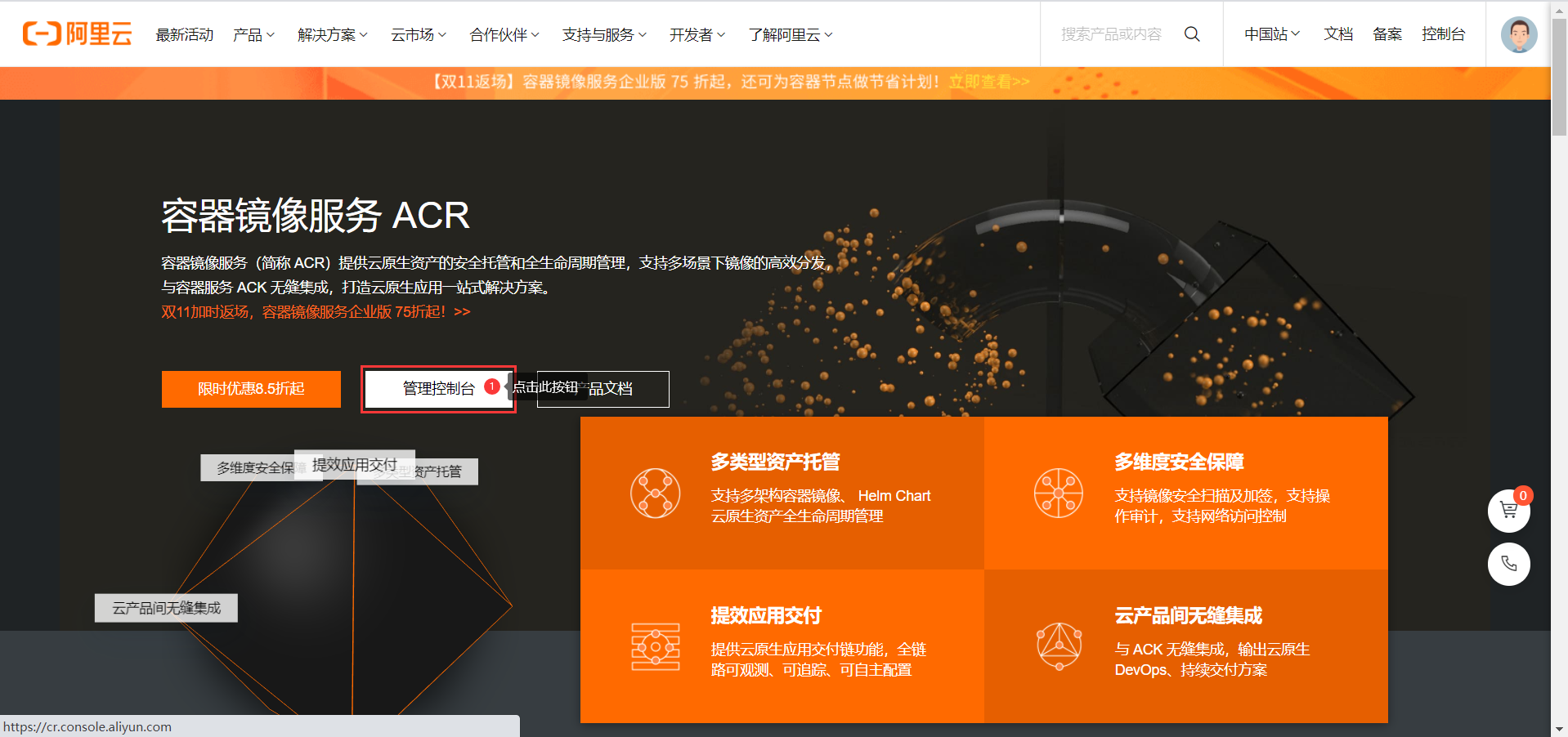The height and width of the screenshot is (737, 1568).
Task: Click the 多维度安全保障 card title
Action: point(1179,462)
